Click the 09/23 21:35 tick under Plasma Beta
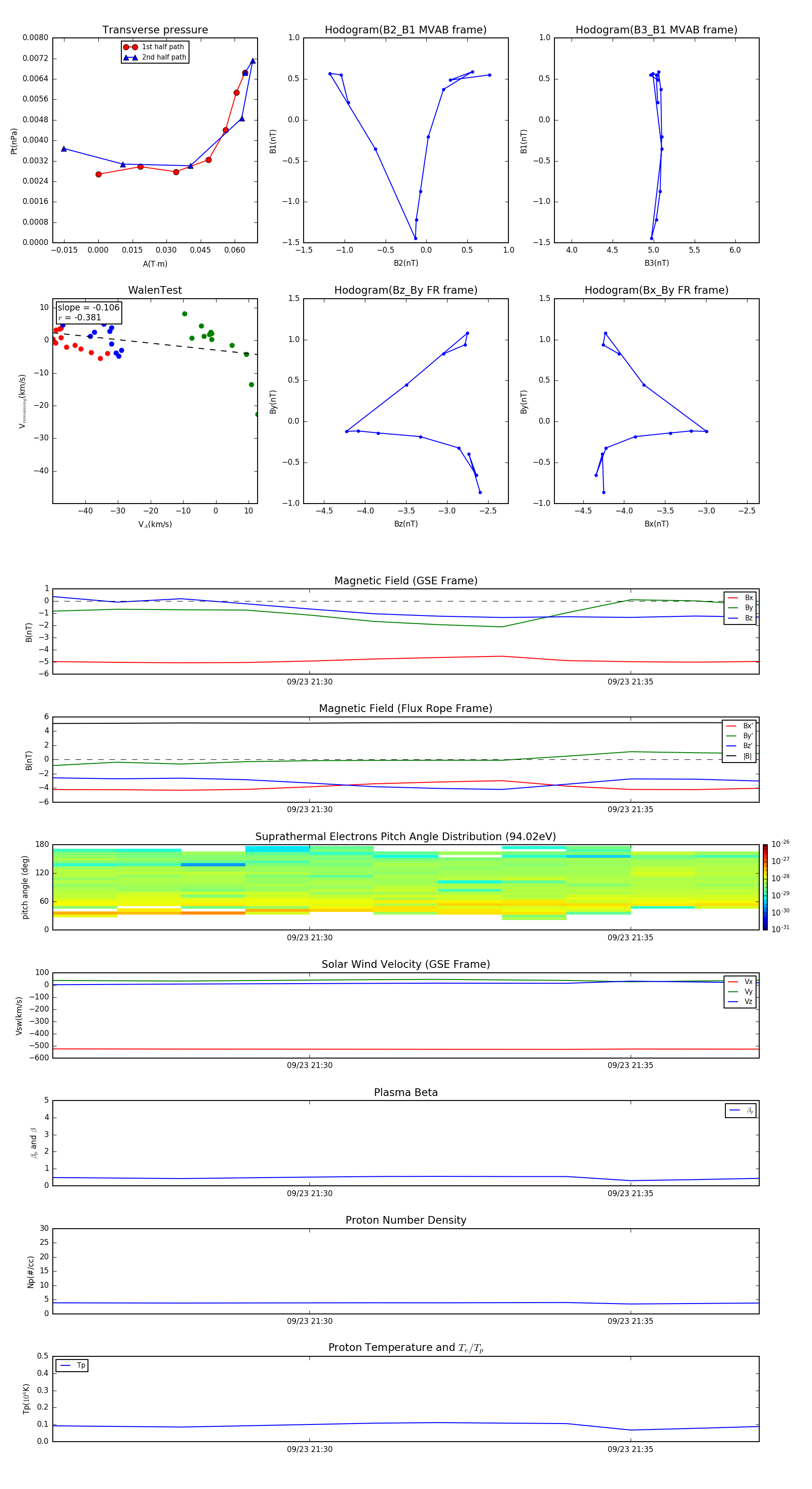This screenshot has height=1489, width=812. tap(630, 1193)
